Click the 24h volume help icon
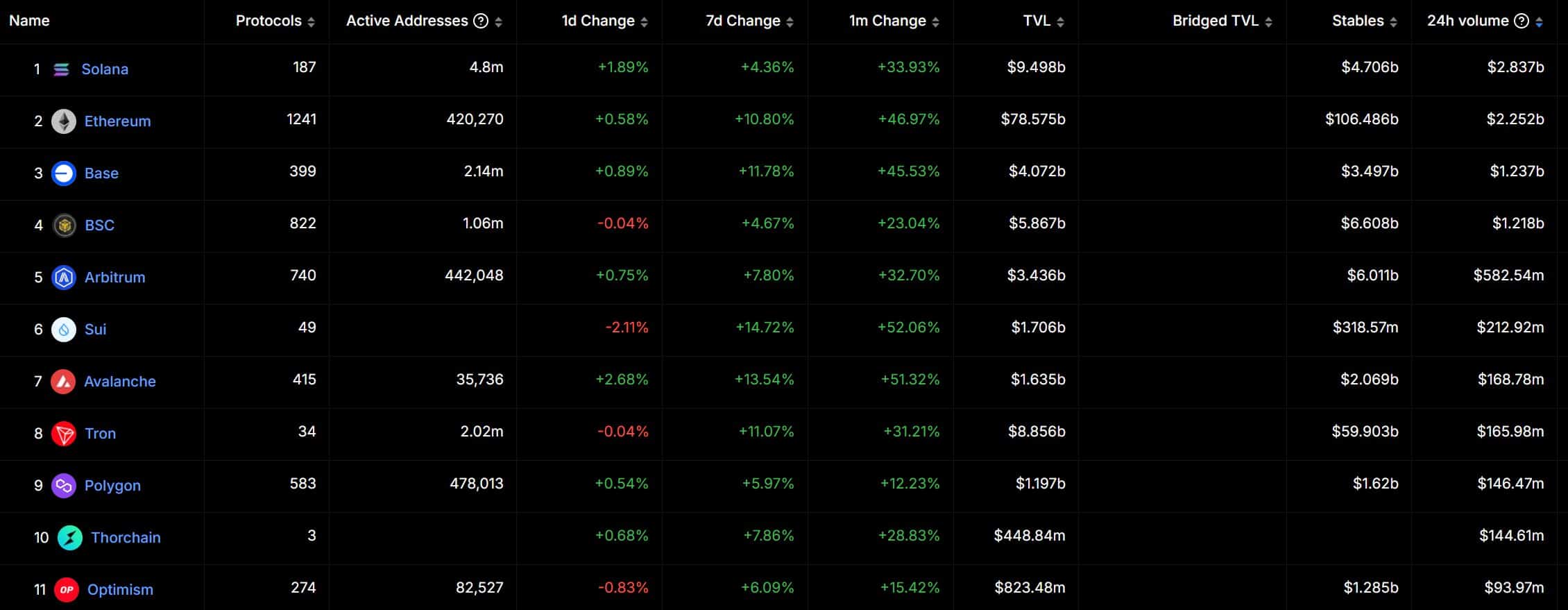 point(1522,22)
